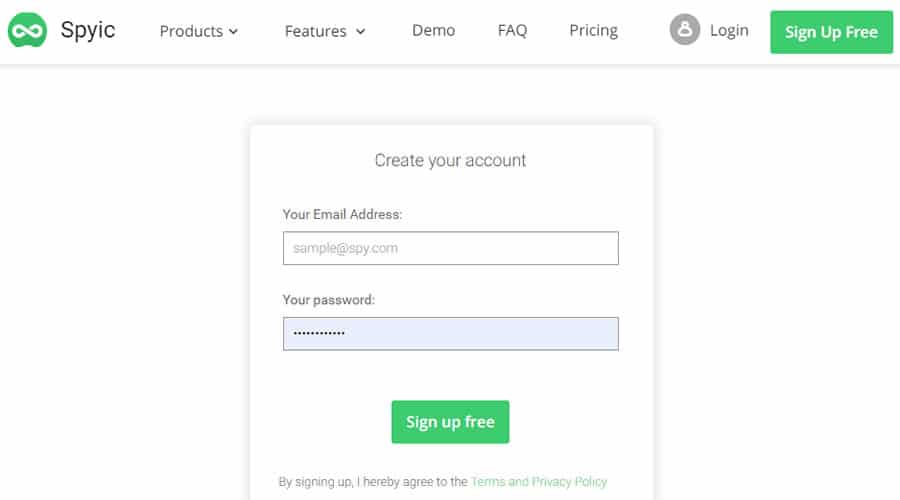Focus the Email Address input field
This screenshot has width=900, height=500.
point(450,248)
